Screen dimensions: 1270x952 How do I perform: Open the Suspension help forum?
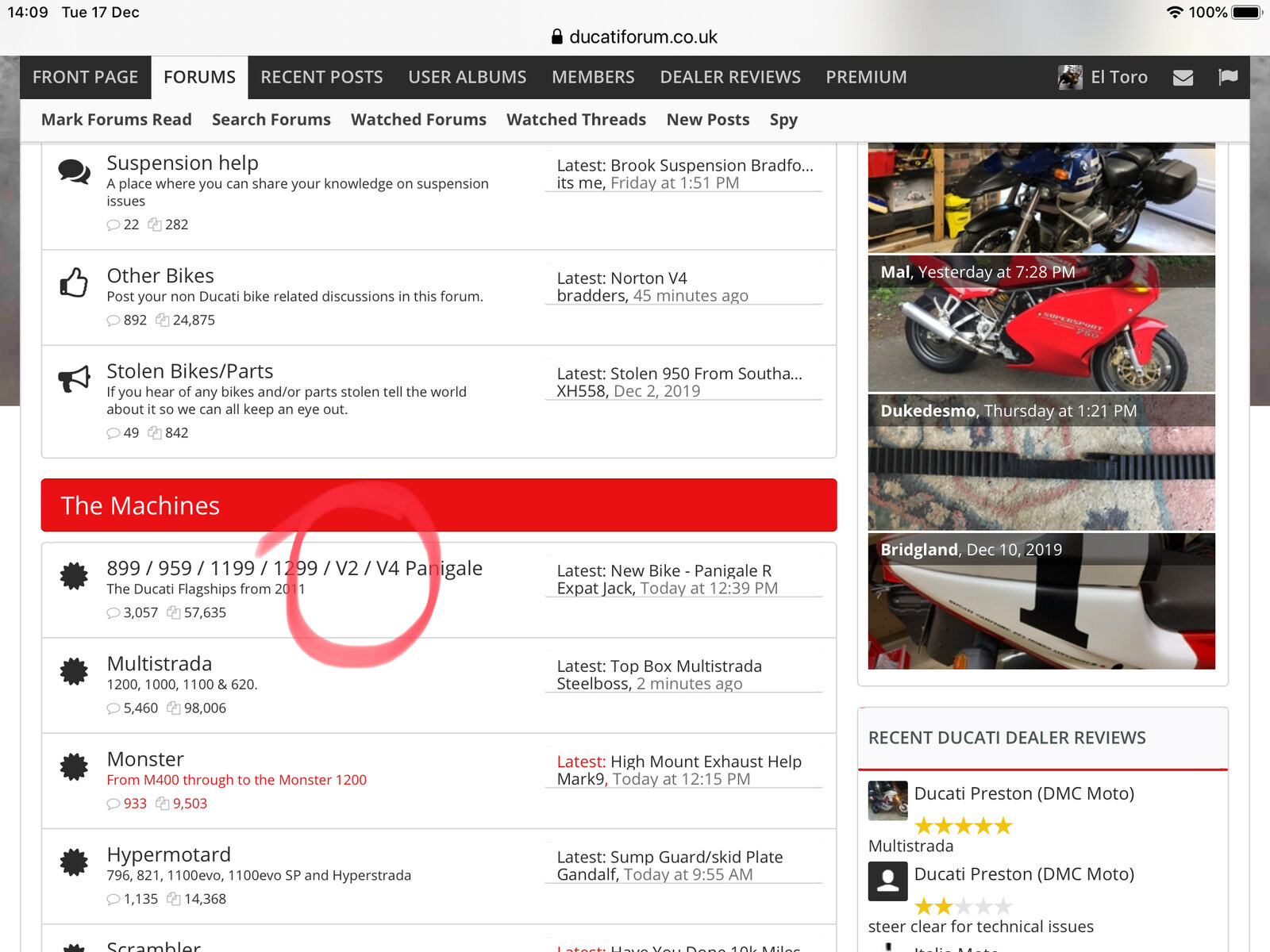coord(183,163)
